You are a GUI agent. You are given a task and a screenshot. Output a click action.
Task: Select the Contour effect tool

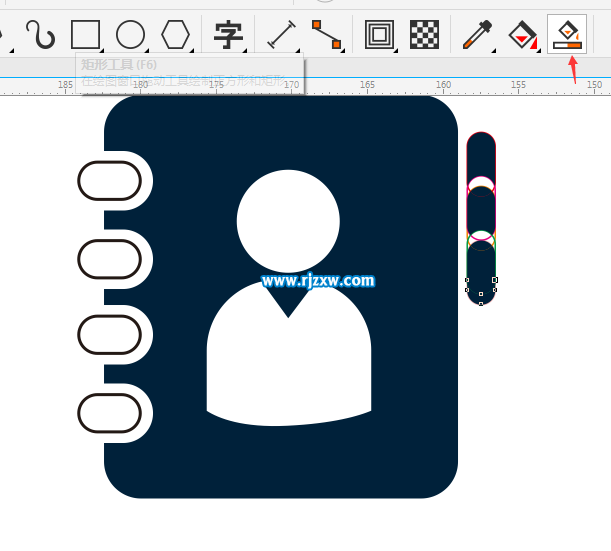pos(379,35)
